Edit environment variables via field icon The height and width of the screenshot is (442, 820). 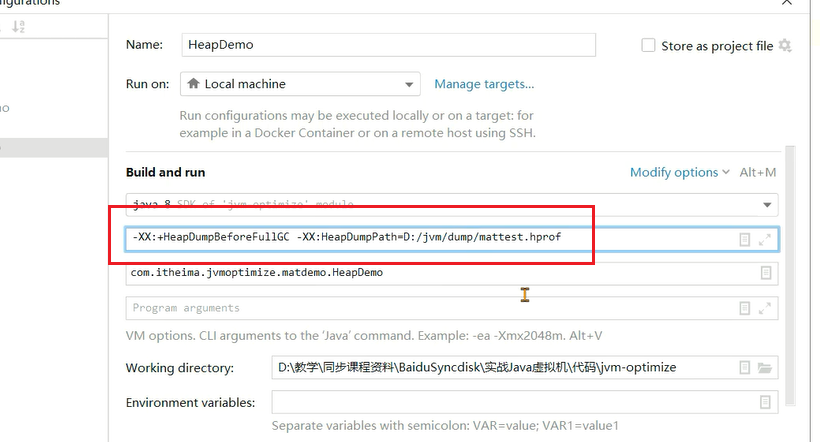click(x=765, y=402)
